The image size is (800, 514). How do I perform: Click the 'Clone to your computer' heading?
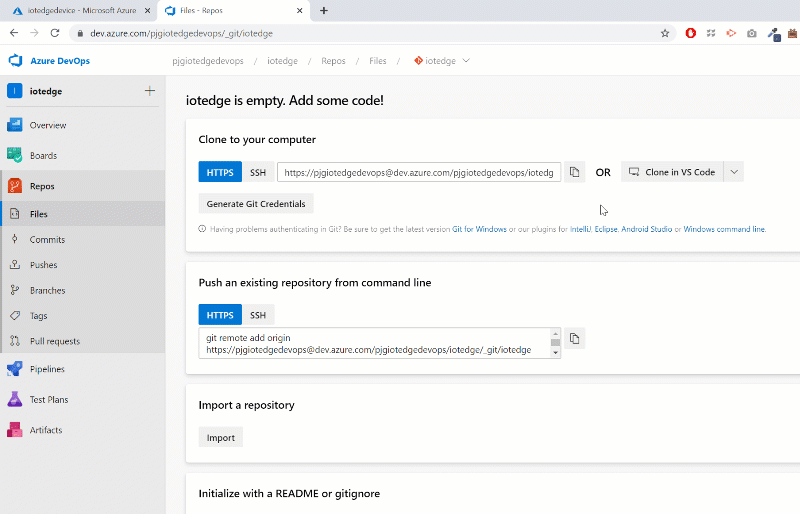click(257, 139)
